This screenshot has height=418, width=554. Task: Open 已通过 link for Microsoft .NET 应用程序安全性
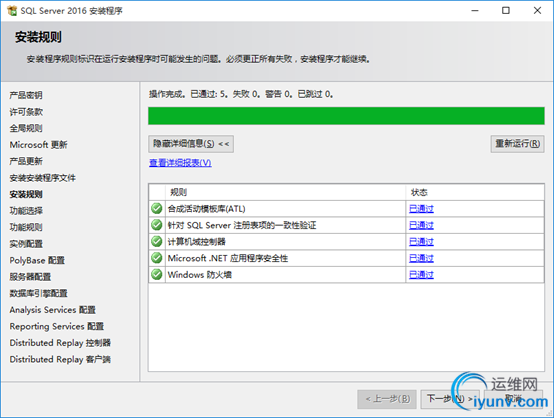click(421, 258)
